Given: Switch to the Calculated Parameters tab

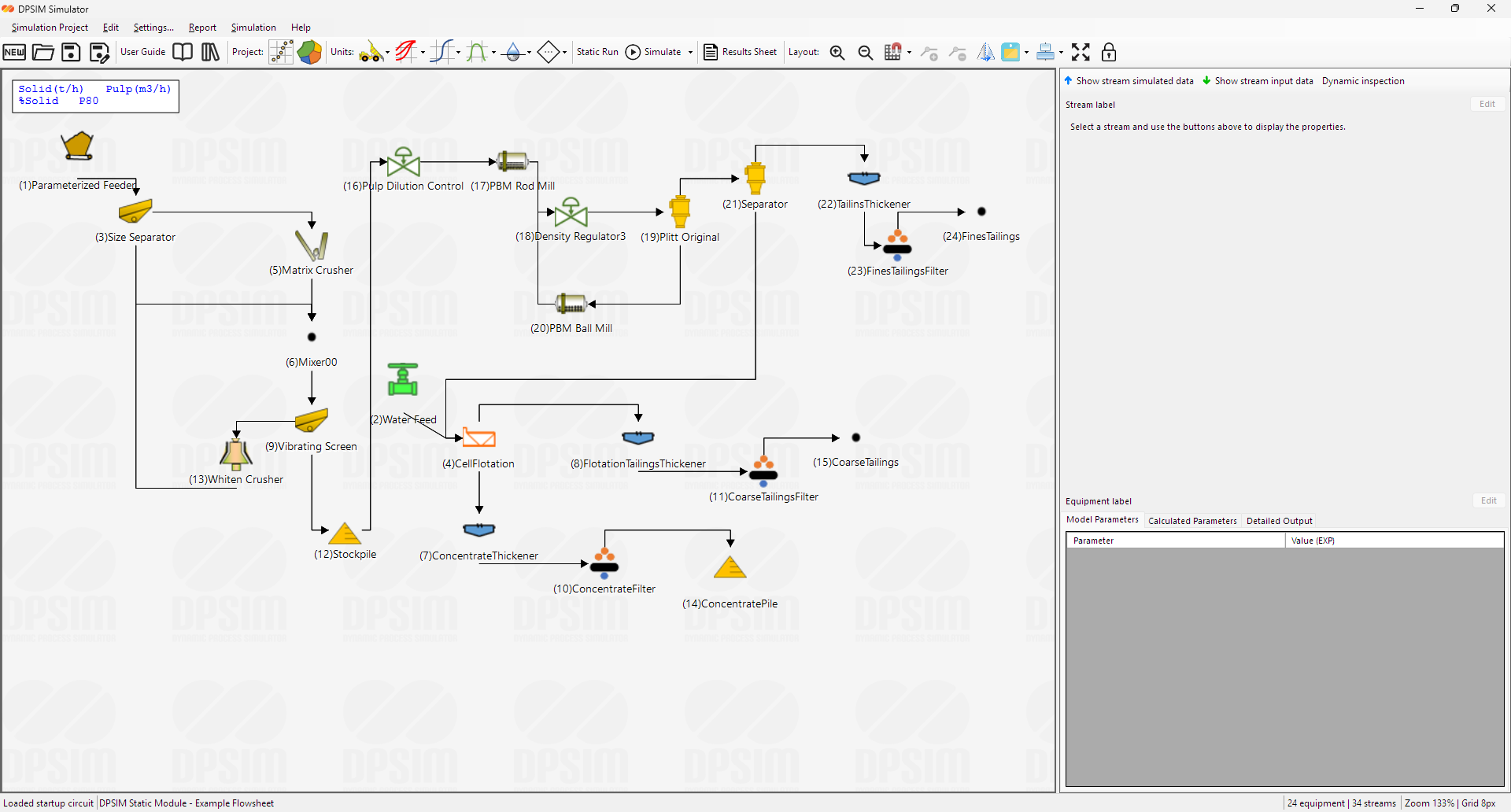Looking at the screenshot, I should pos(1192,521).
